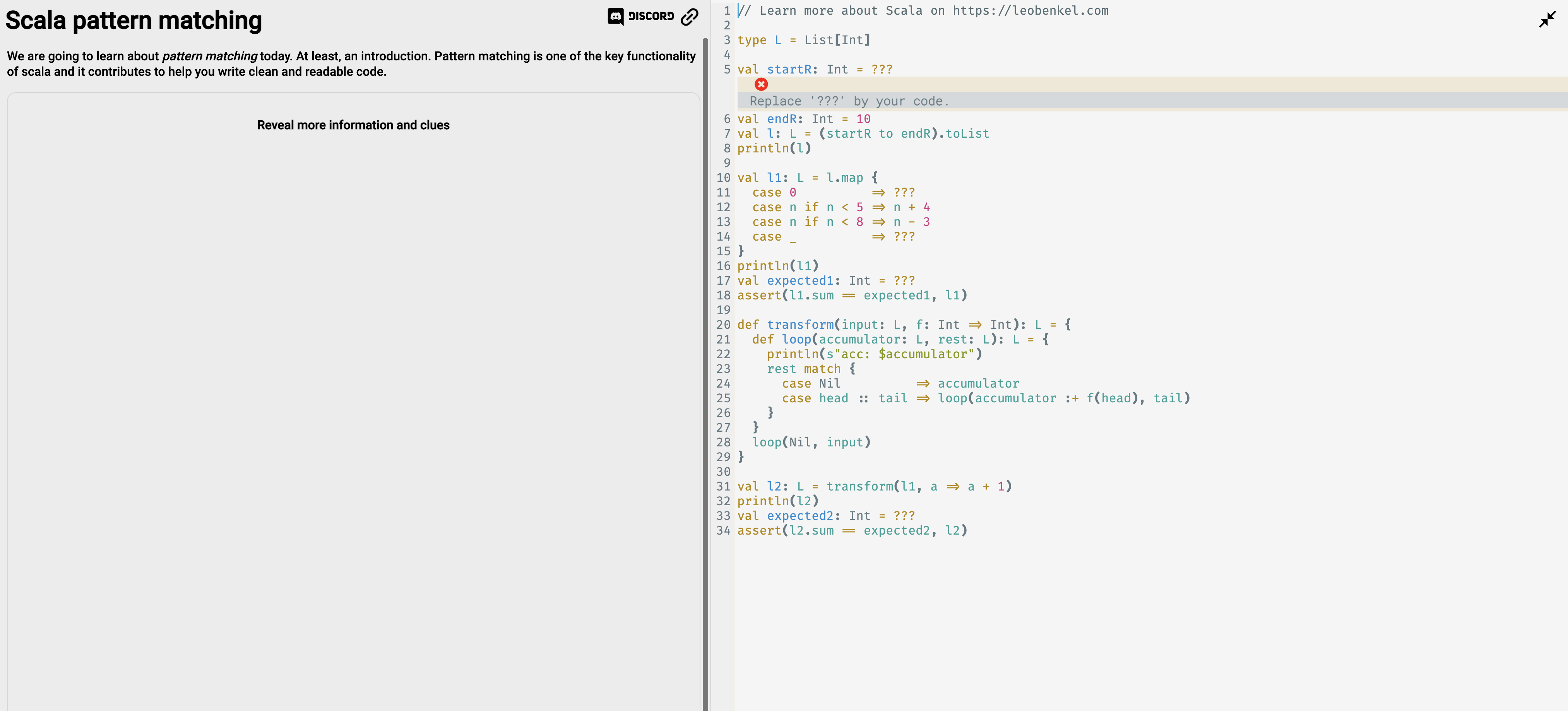Open the Discord link icon

pos(640,16)
